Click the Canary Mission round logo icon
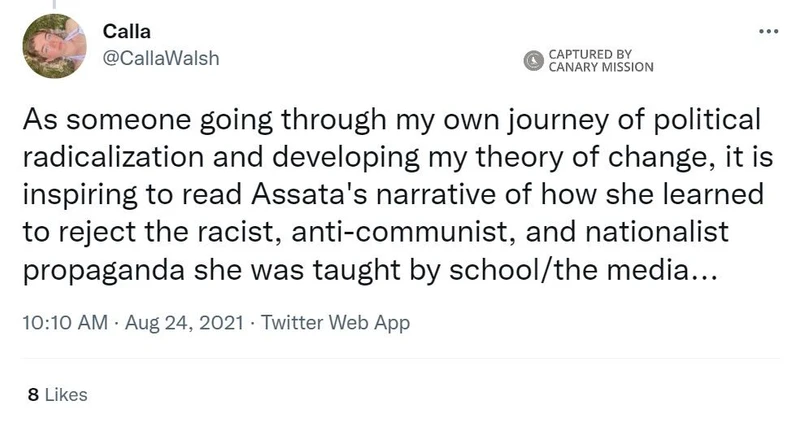 (x=535, y=62)
